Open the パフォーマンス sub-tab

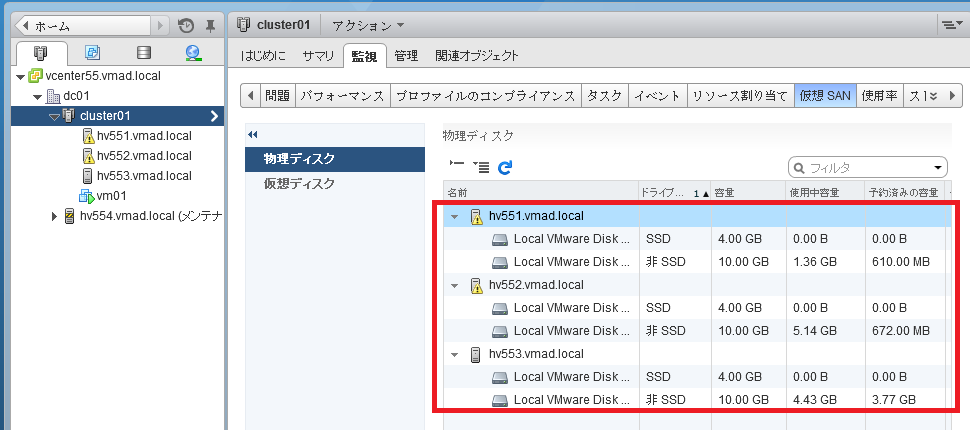[x=343, y=96]
